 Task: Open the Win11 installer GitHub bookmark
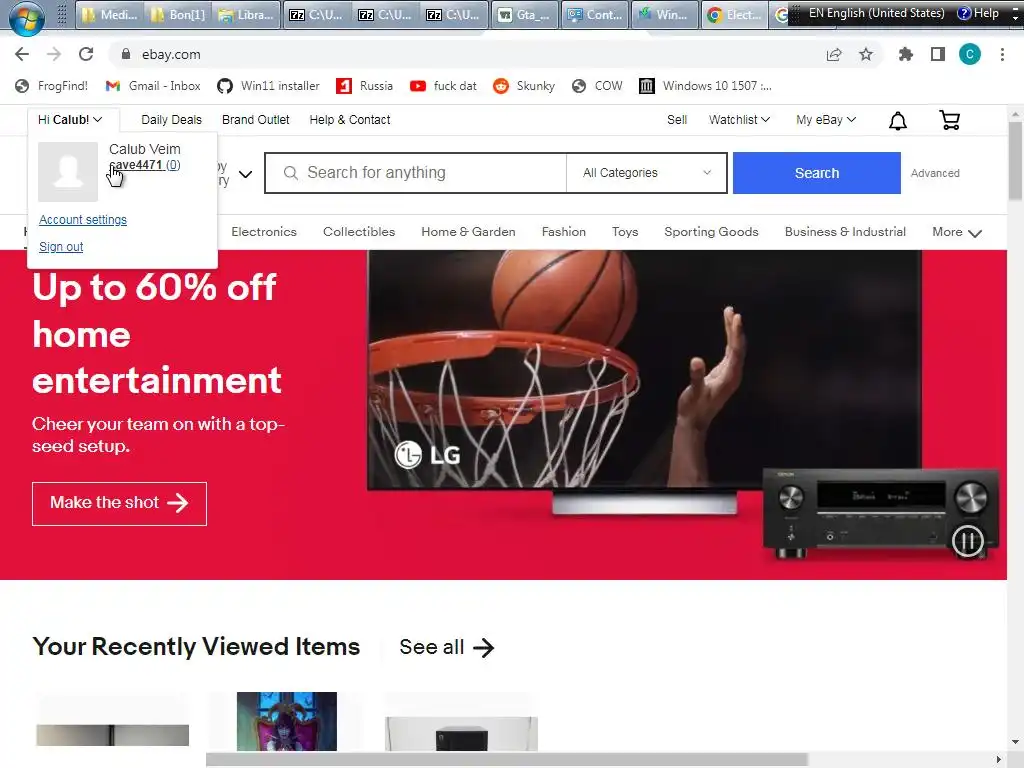pyautogui.click(x=268, y=86)
